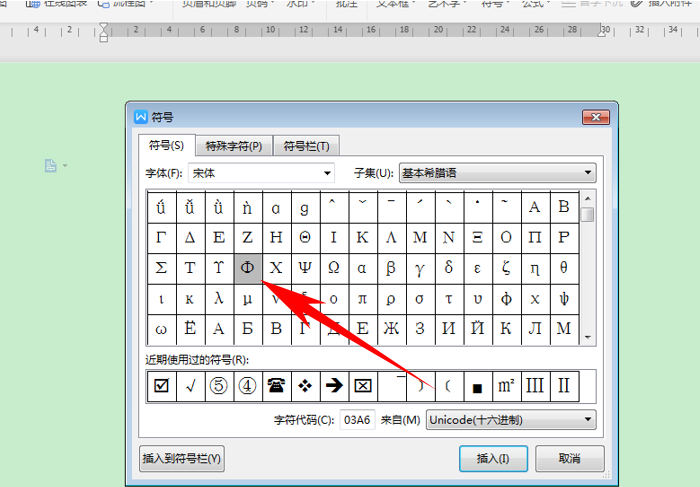Click the 插入(I) button
The height and width of the screenshot is (487, 700).
[493, 458]
